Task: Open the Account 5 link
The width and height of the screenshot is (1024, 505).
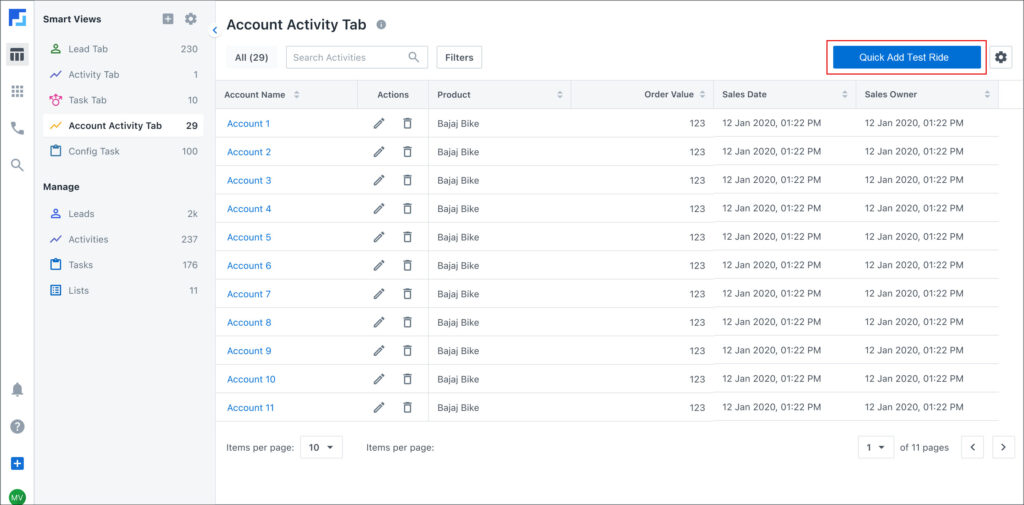Action: (249, 237)
